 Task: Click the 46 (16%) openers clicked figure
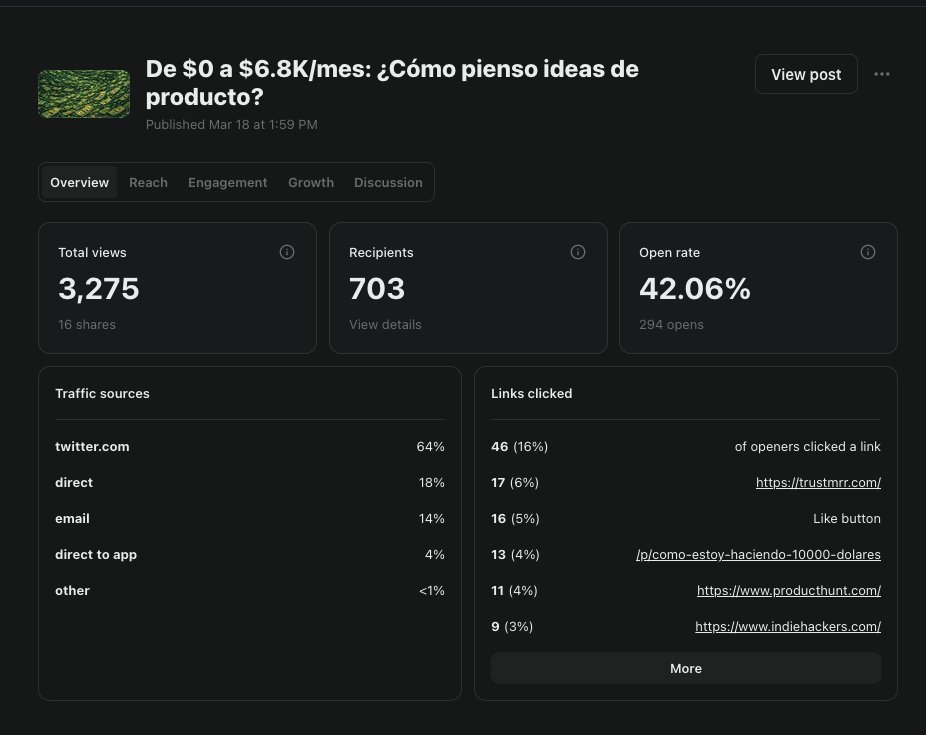tap(520, 446)
